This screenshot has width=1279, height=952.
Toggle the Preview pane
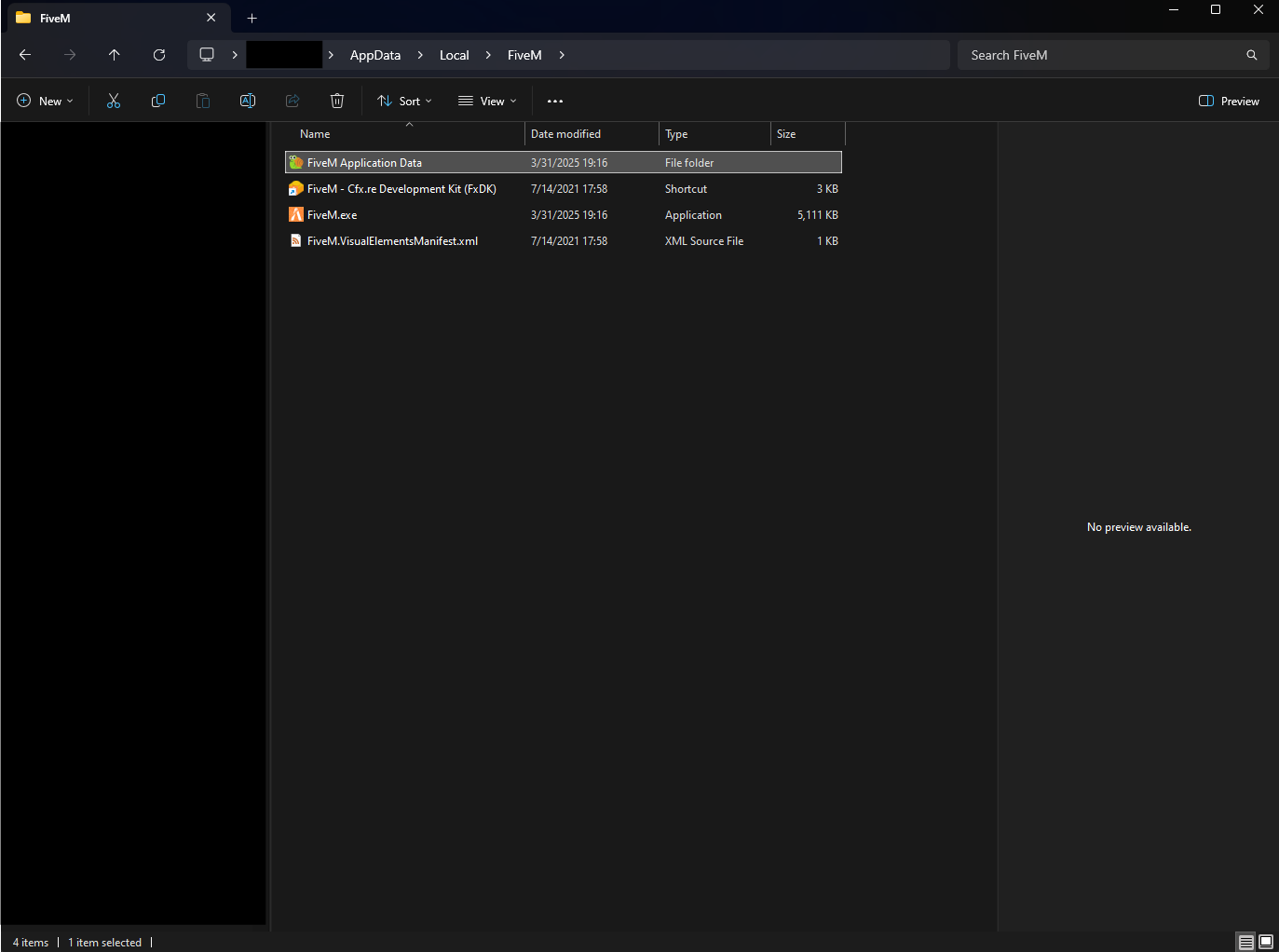click(1228, 101)
